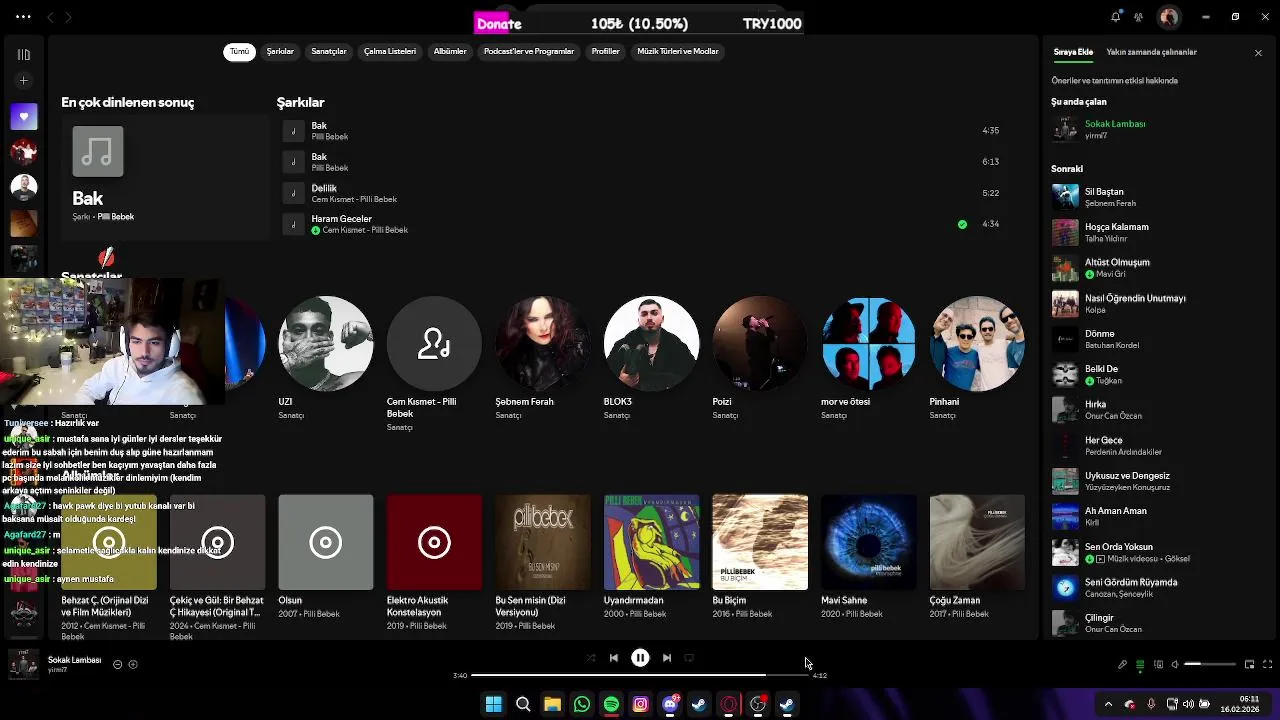Select the Sanatçılar filter chip

(328, 52)
